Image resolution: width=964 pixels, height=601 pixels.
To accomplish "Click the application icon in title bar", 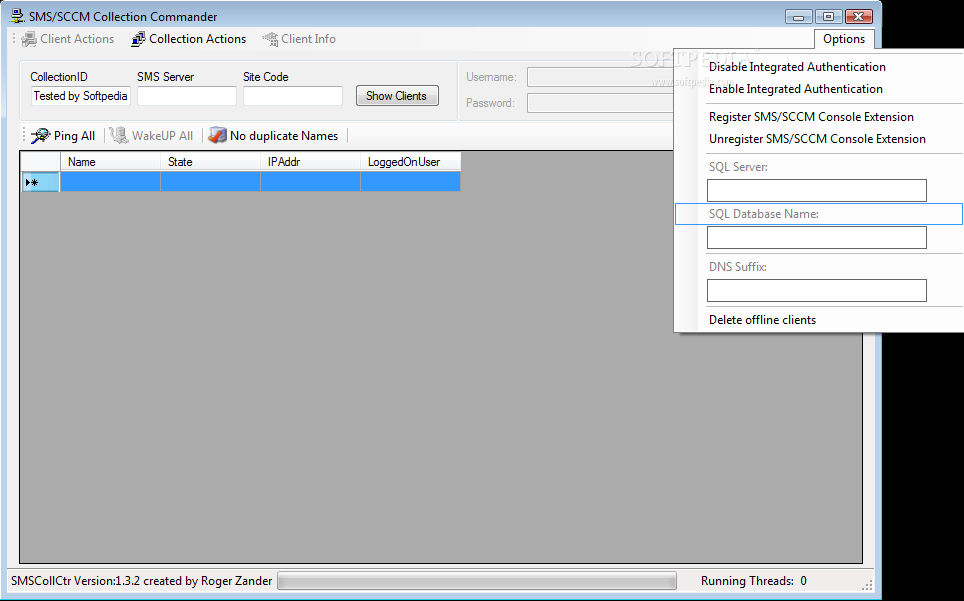I will pyautogui.click(x=17, y=16).
